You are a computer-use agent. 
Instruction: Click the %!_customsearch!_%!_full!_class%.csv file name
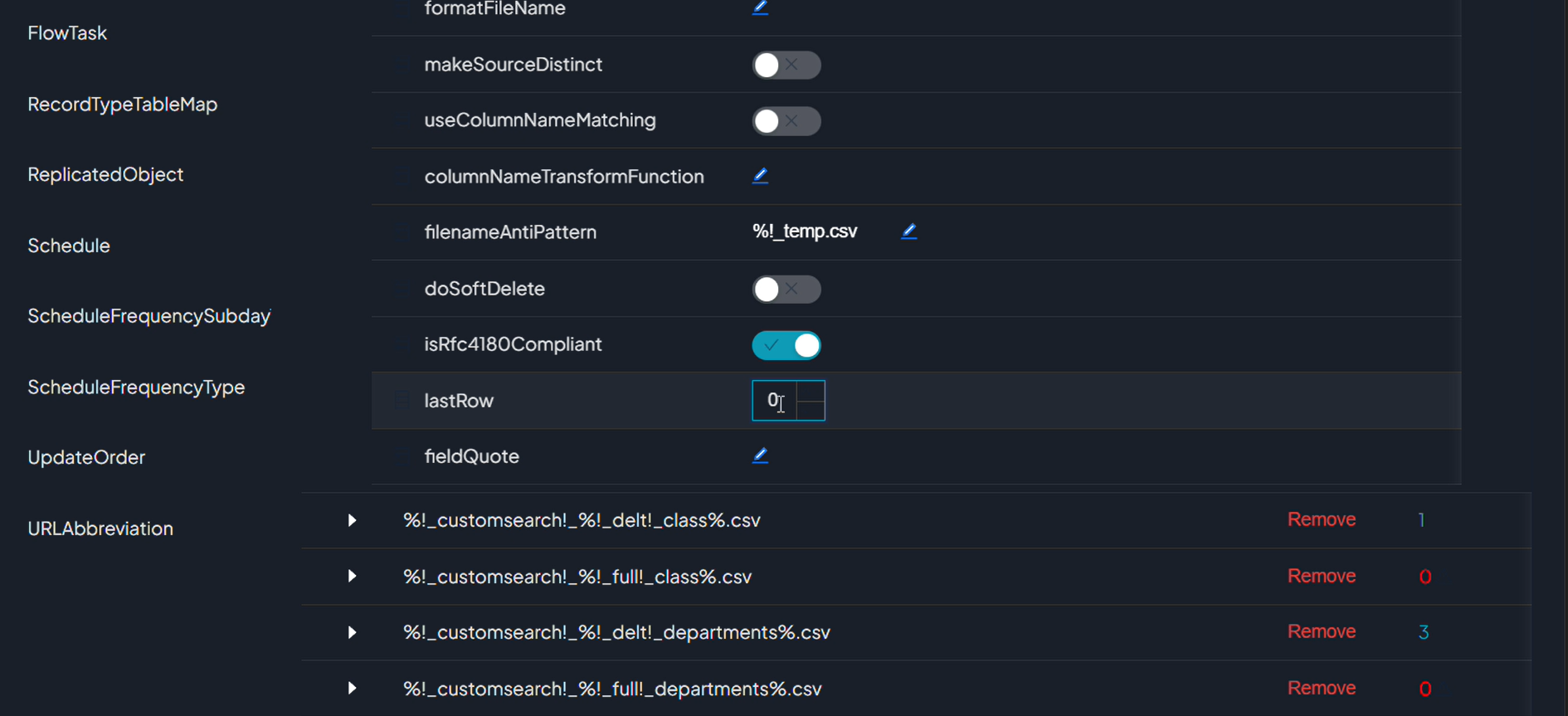tap(577, 577)
